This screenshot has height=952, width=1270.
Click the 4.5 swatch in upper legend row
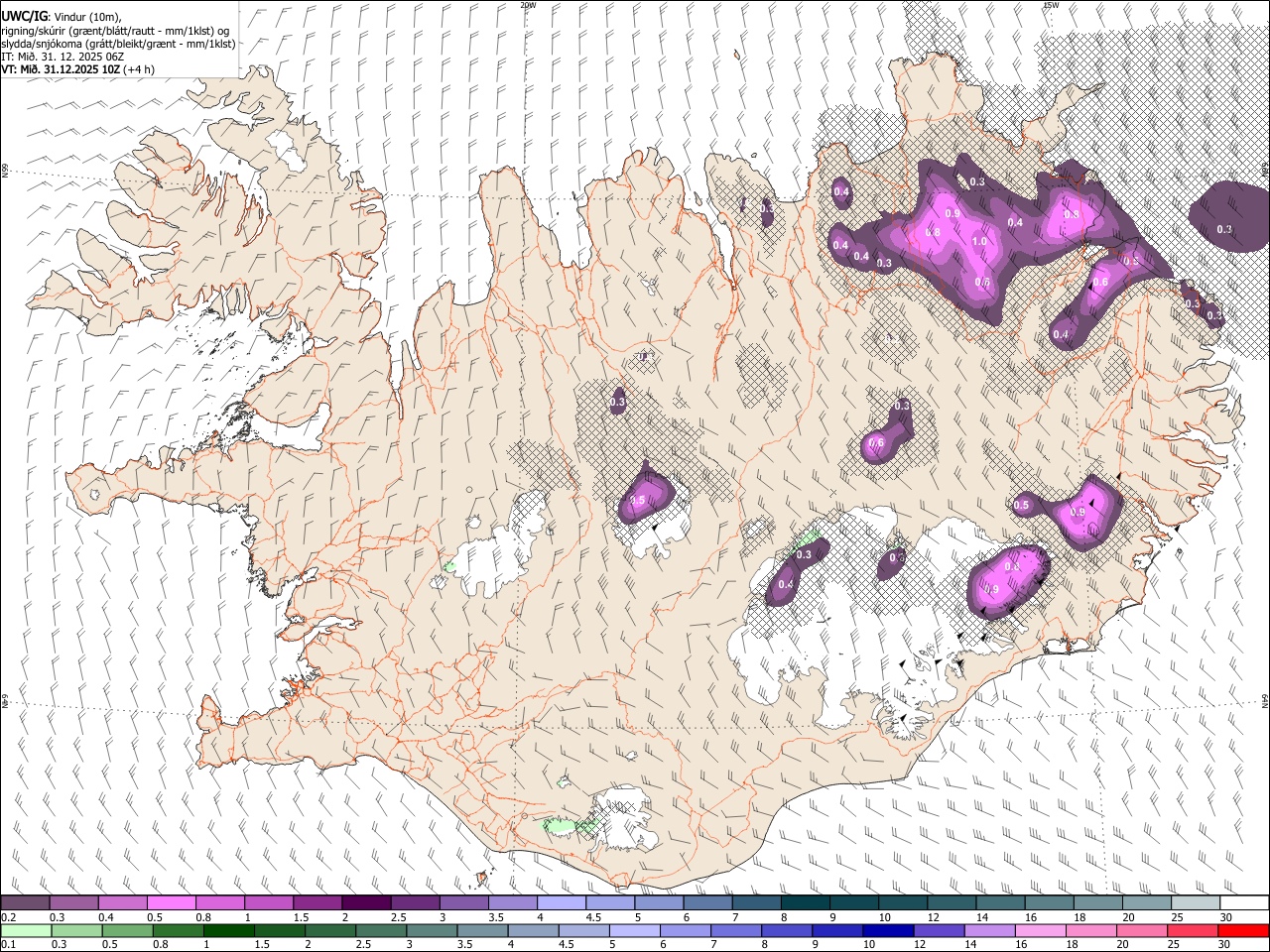tap(609, 903)
